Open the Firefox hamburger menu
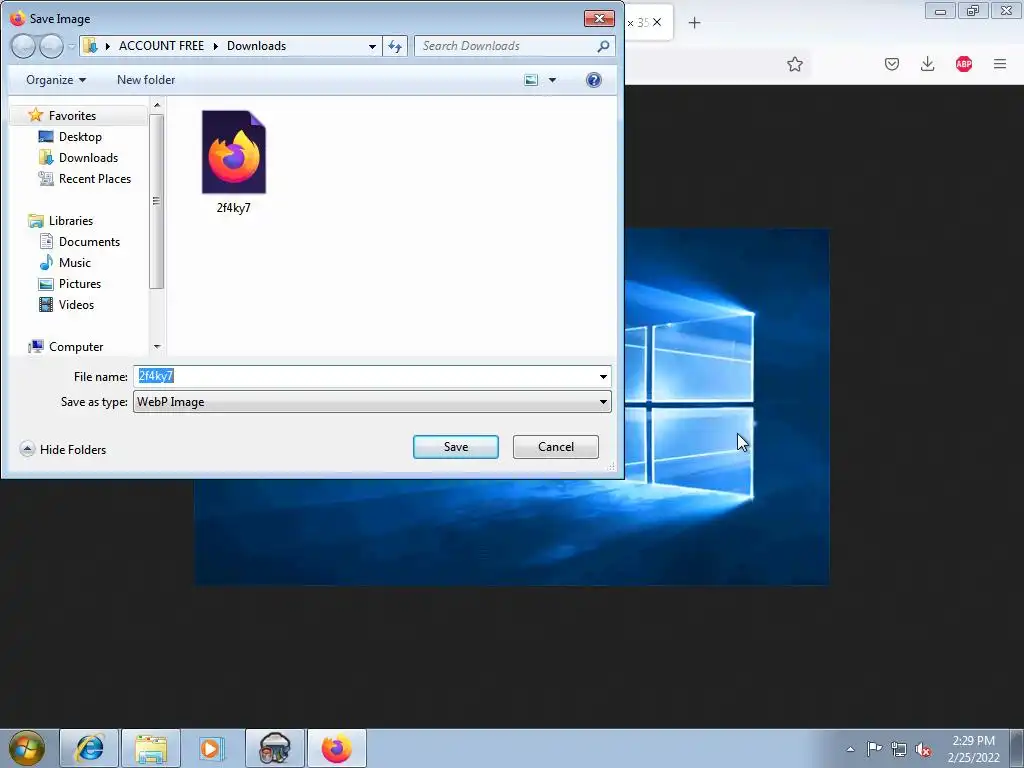Image resolution: width=1024 pixels, height=768 pixels. [999, 64]
